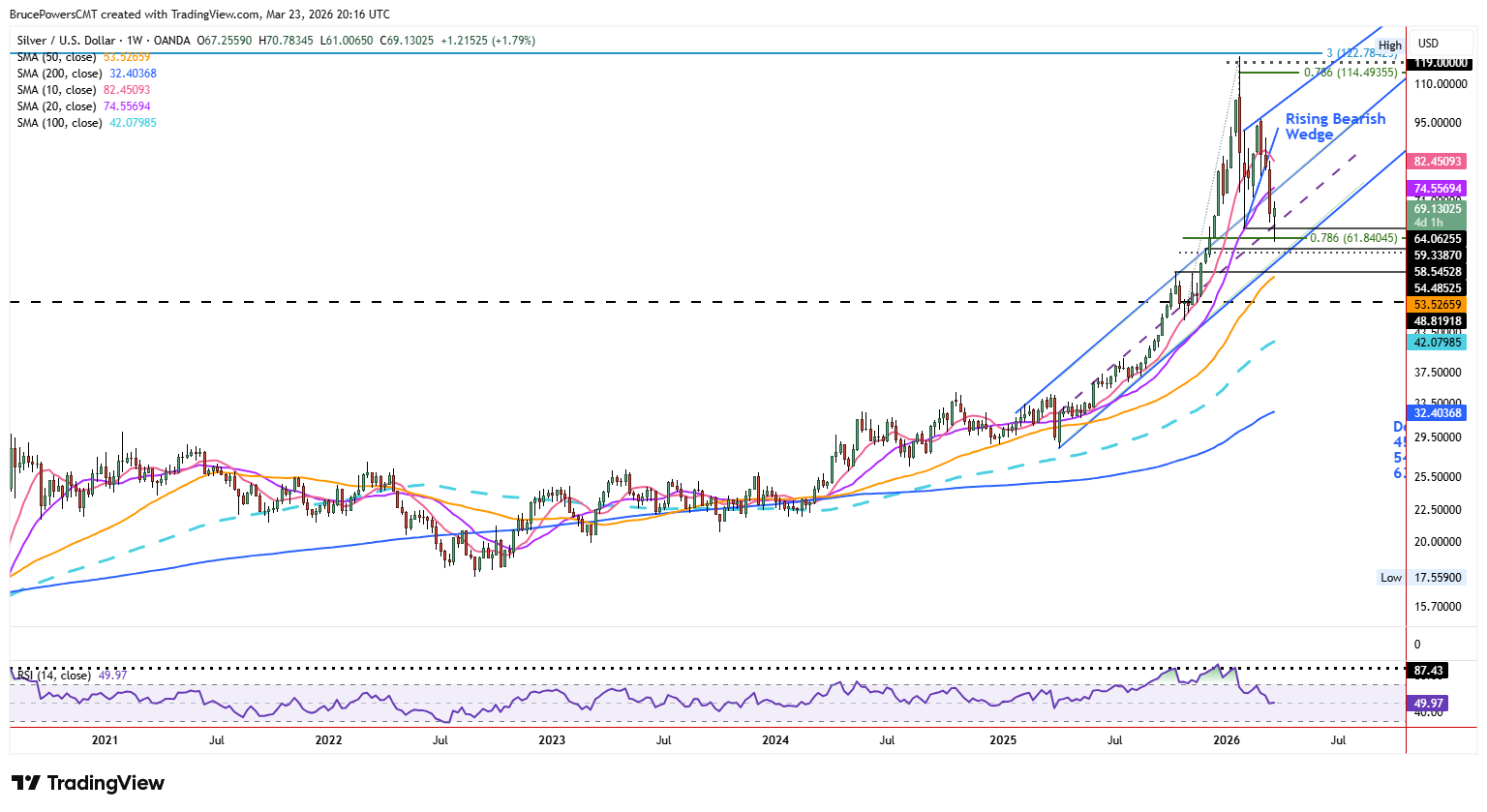Screen dimensions: 1487x812
Task: Click the 0.786 (61.84045) Fibonacci label
Action: [x=1353, y=238]
